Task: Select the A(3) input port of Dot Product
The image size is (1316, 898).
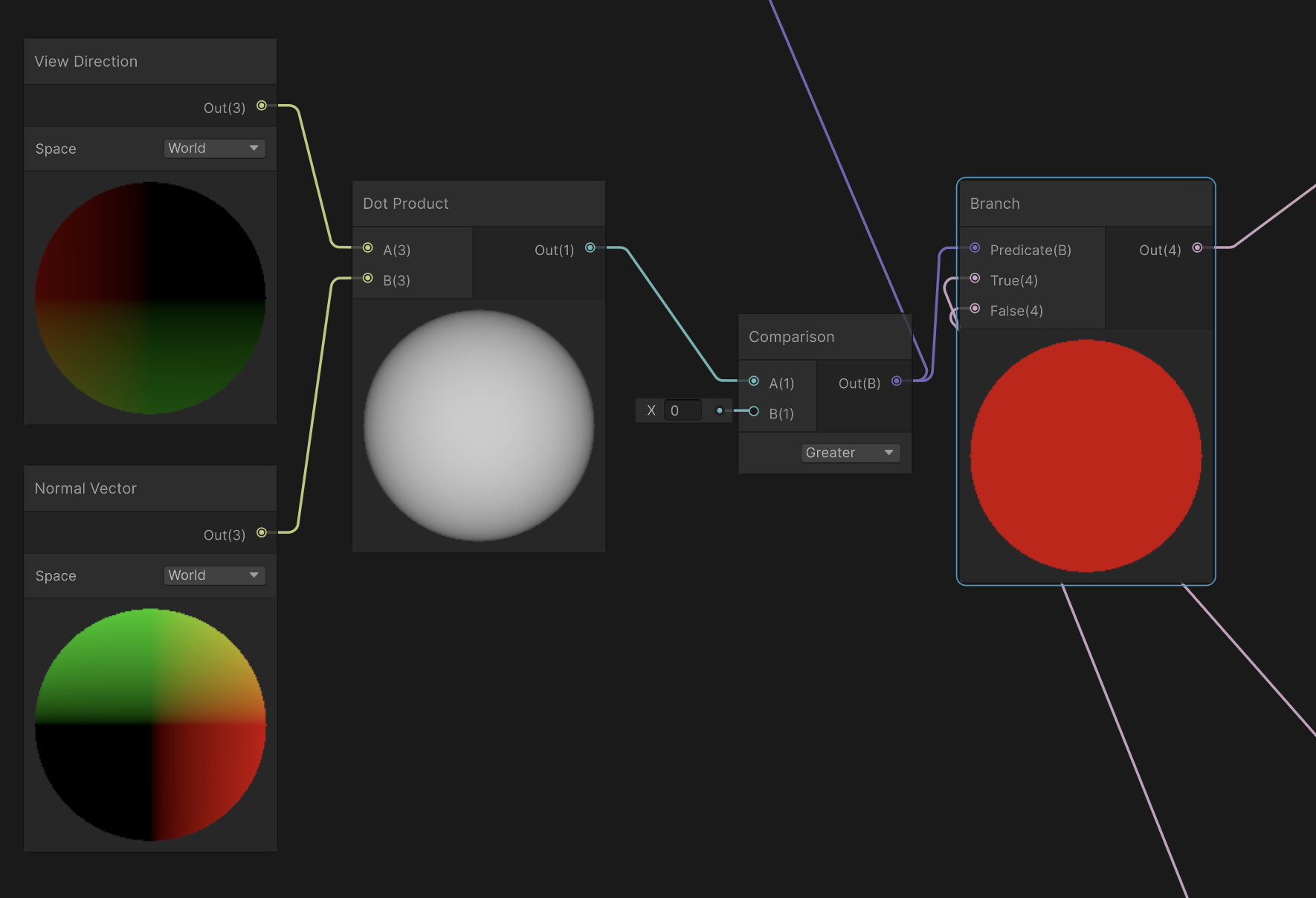Action: click(367, 248)
